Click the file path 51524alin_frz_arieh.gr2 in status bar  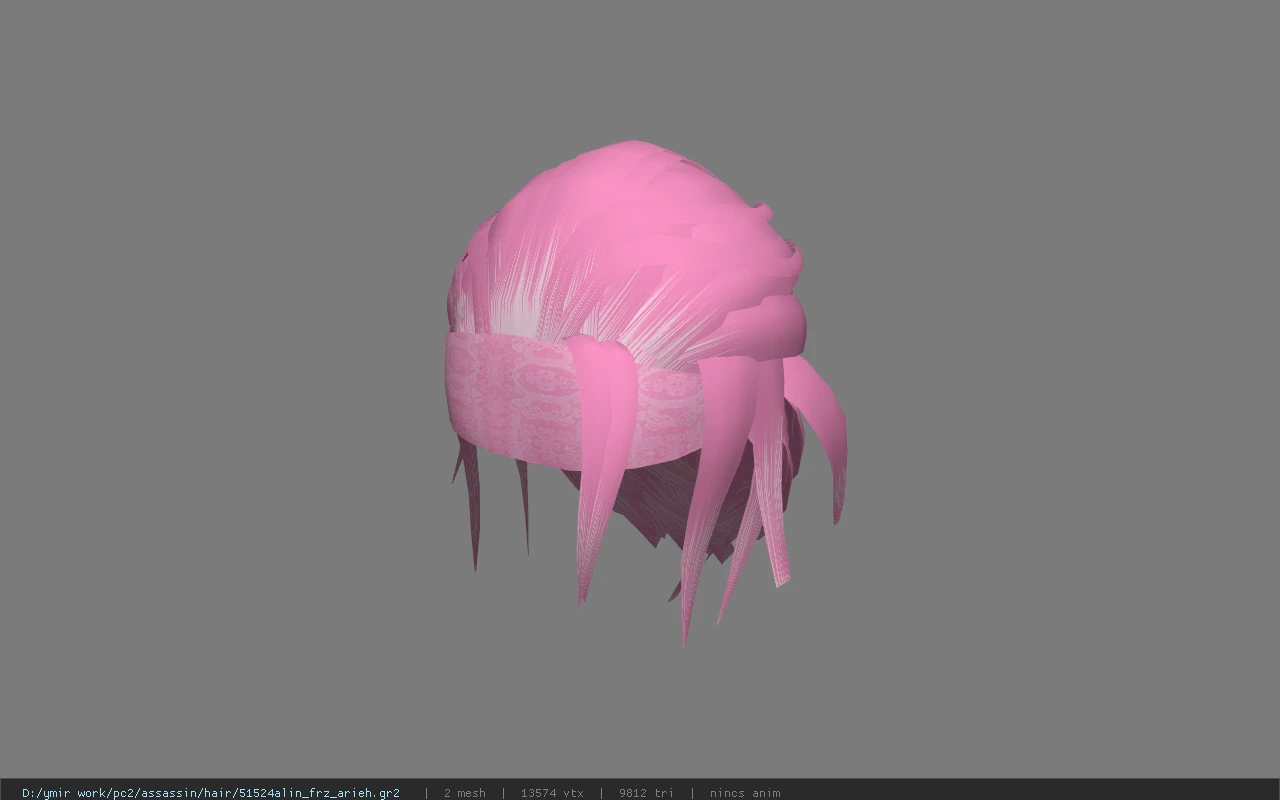coord(211,793)
